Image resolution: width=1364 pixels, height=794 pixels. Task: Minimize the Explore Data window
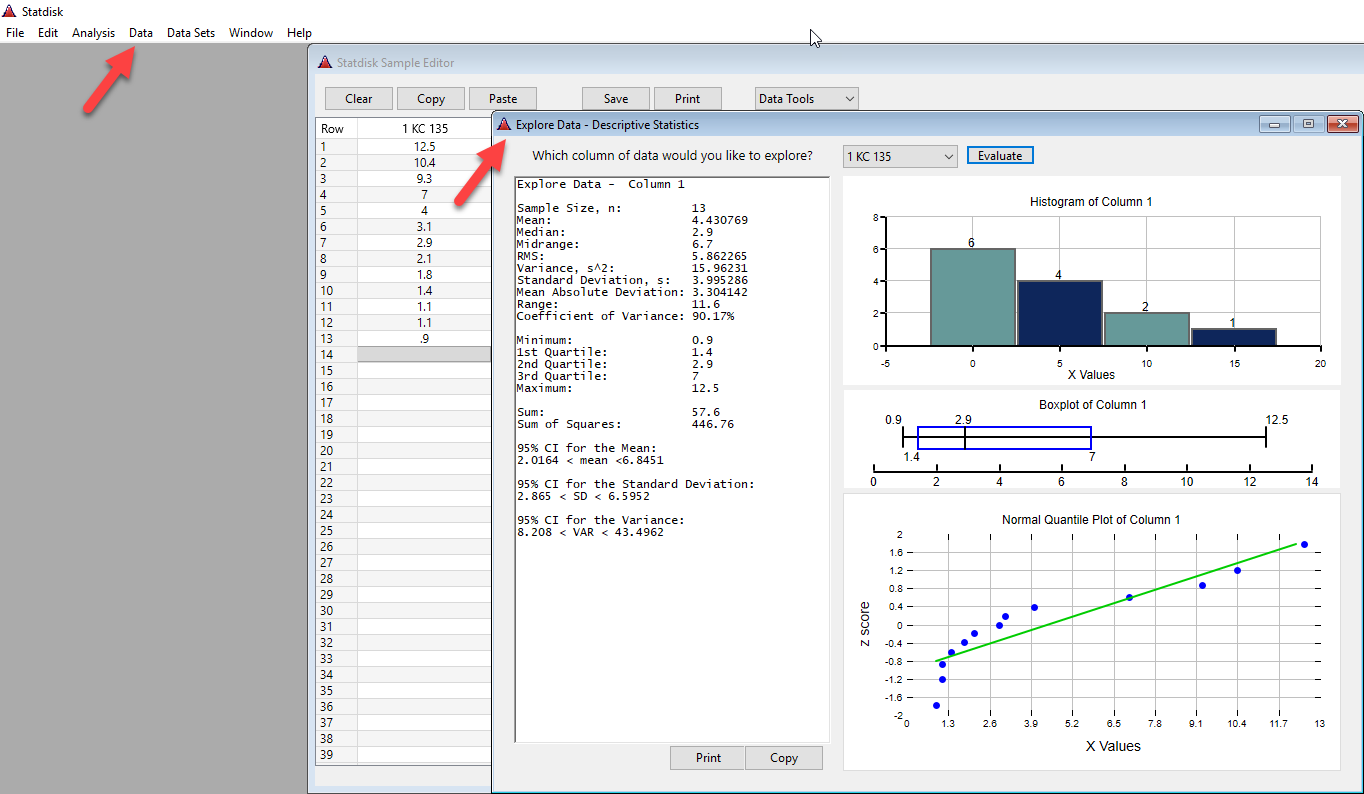click(1274, 125)
